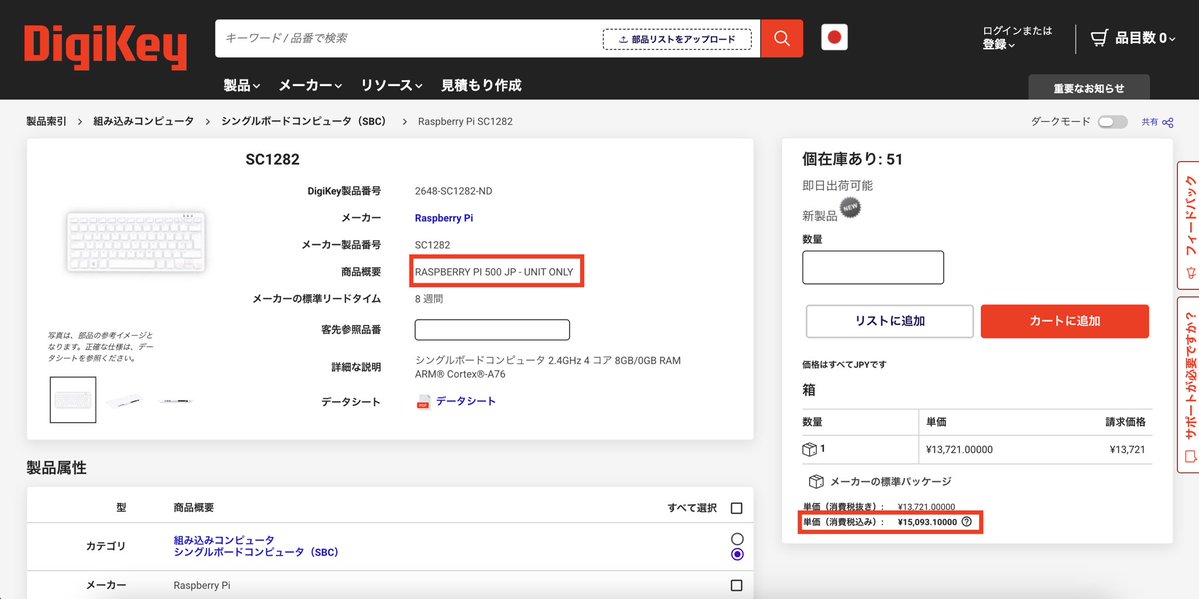This screenshot has height=599, width=1199.
Task: Open the Raspberry Pi manufacturer link
Action: coord(444,218)
